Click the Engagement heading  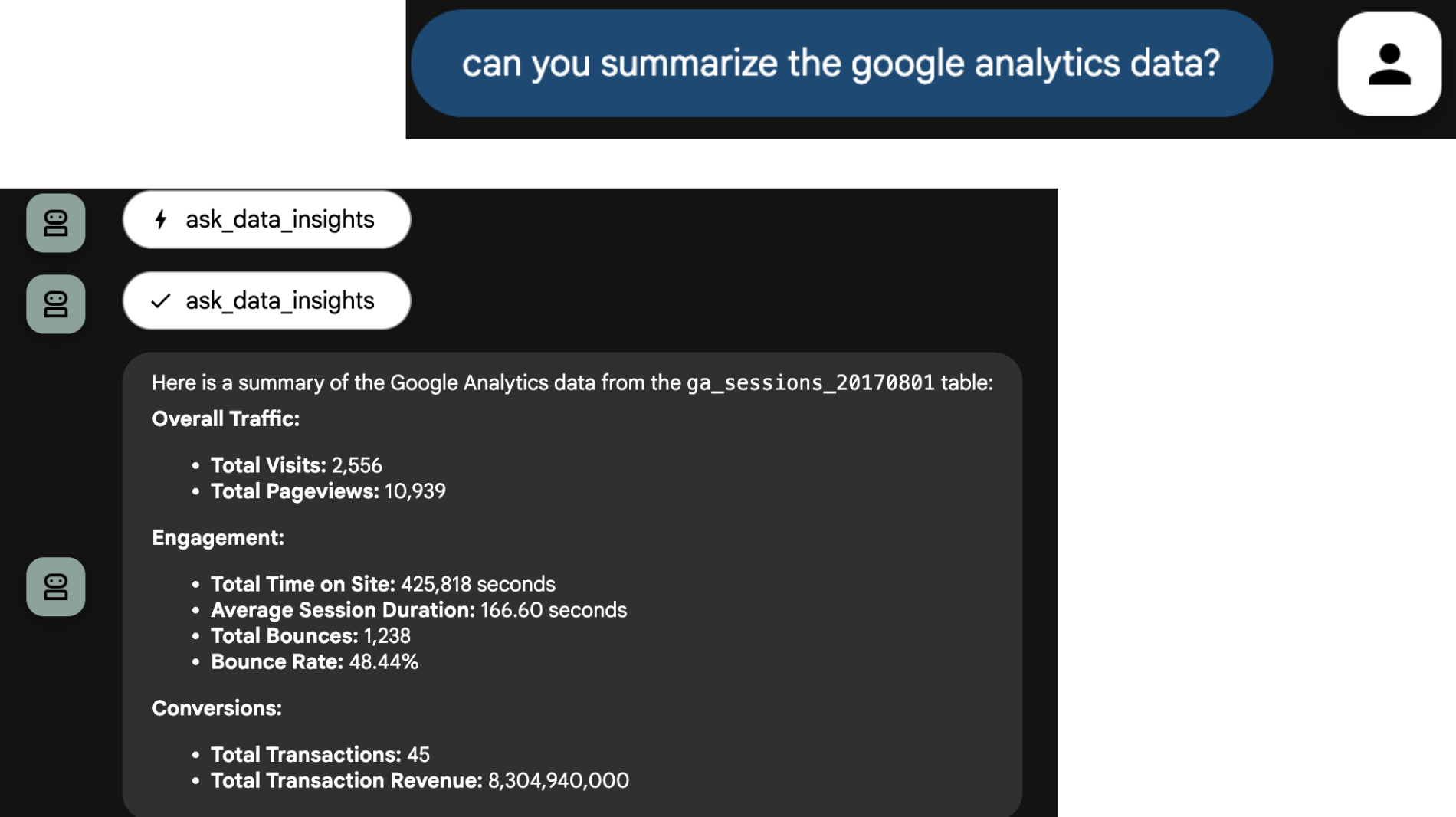[x=218, y=538]
